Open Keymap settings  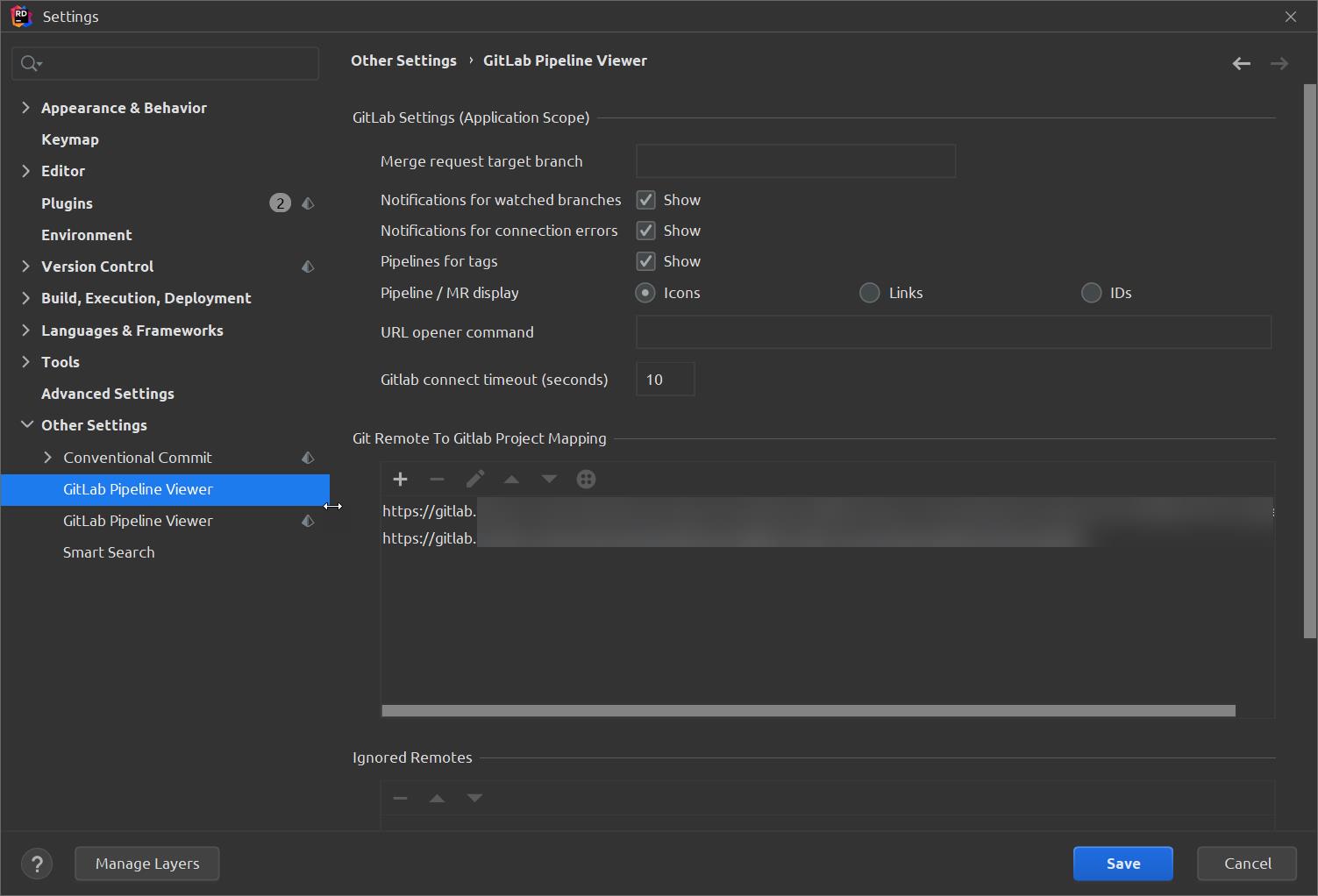click(70, 139)
